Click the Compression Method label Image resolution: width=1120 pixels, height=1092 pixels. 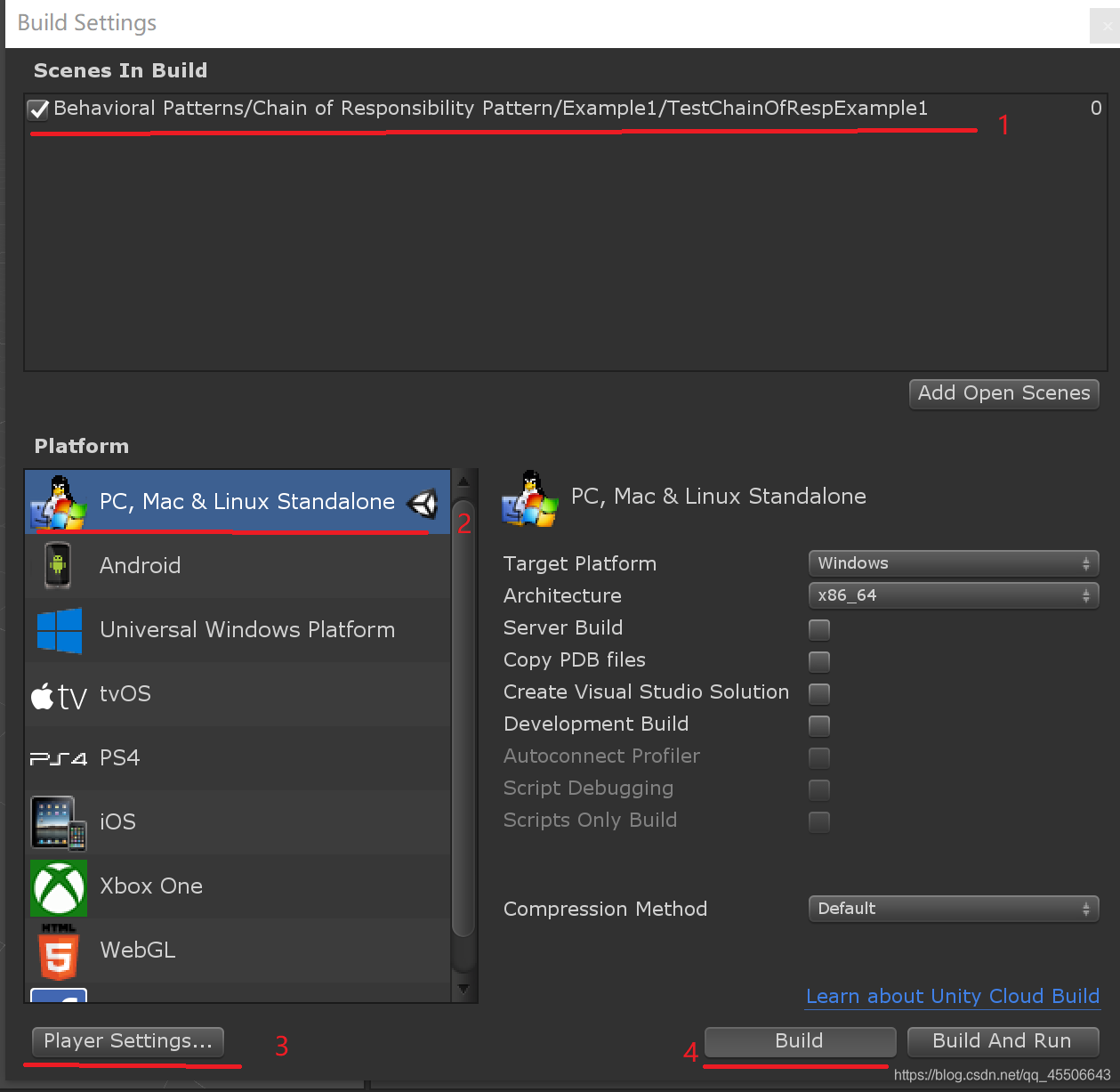(606, 910)
